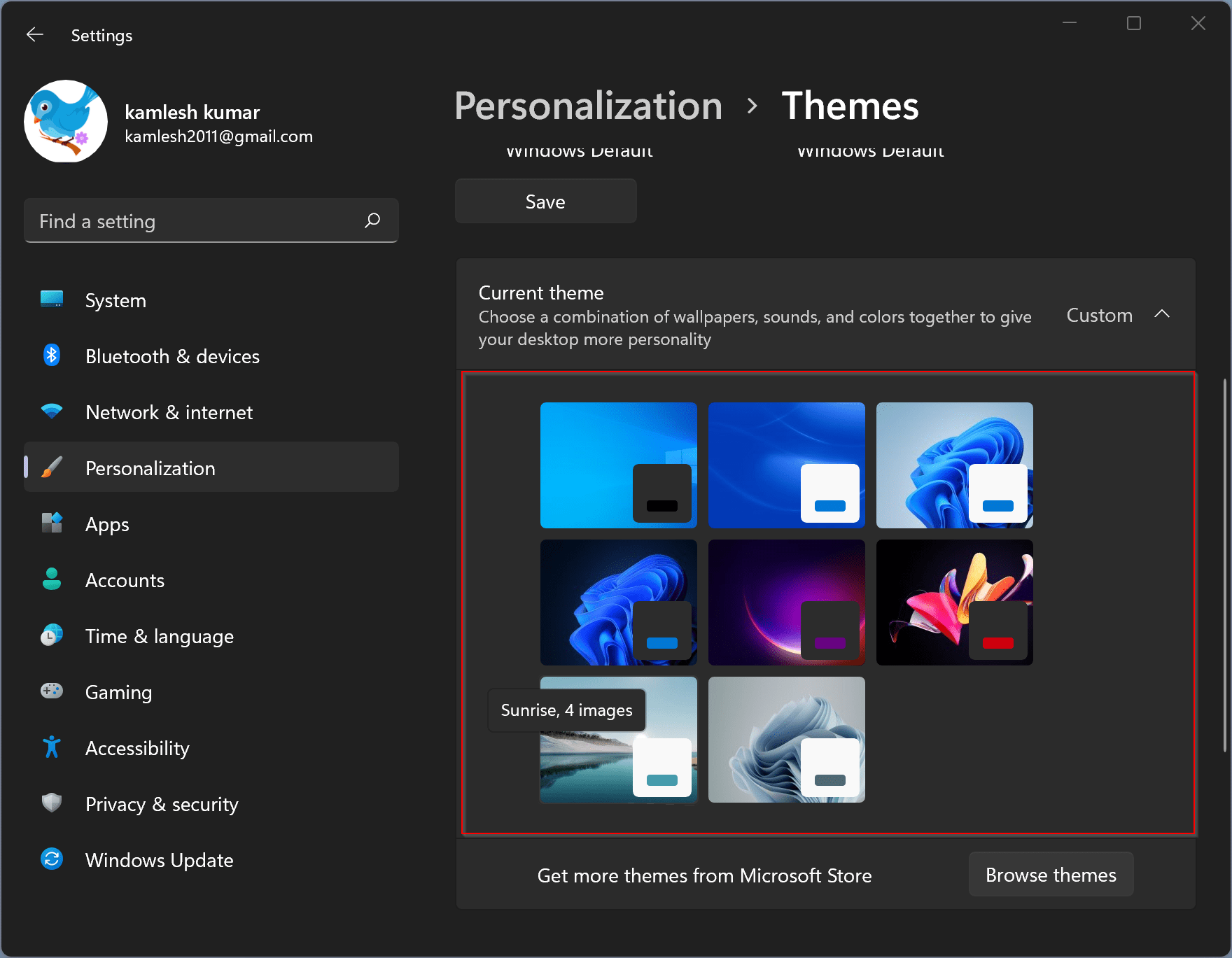Click the Personalization paintbrush icon

(52, 467)
